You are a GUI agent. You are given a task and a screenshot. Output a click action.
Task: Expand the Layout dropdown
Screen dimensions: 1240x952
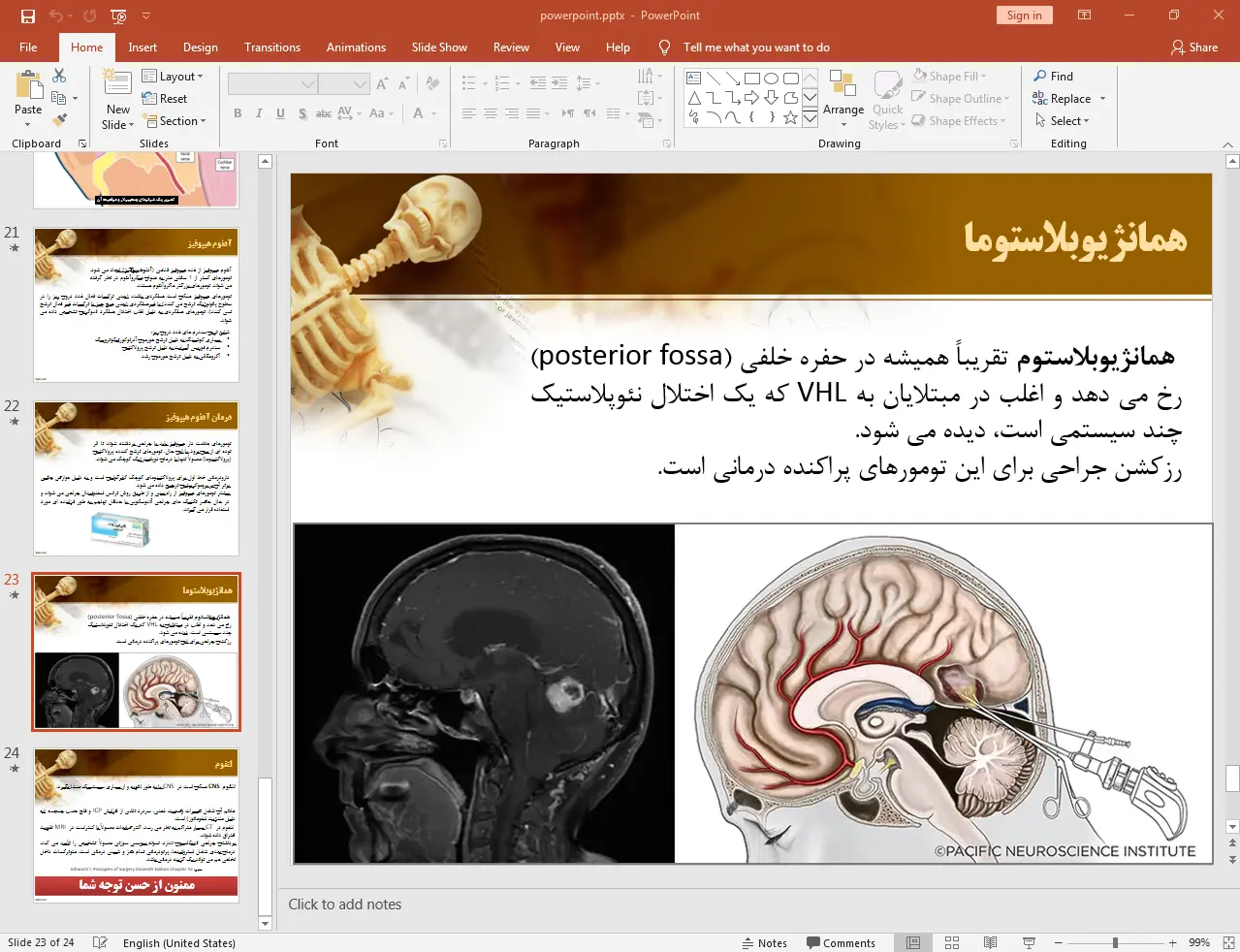(x=173, y=77)
